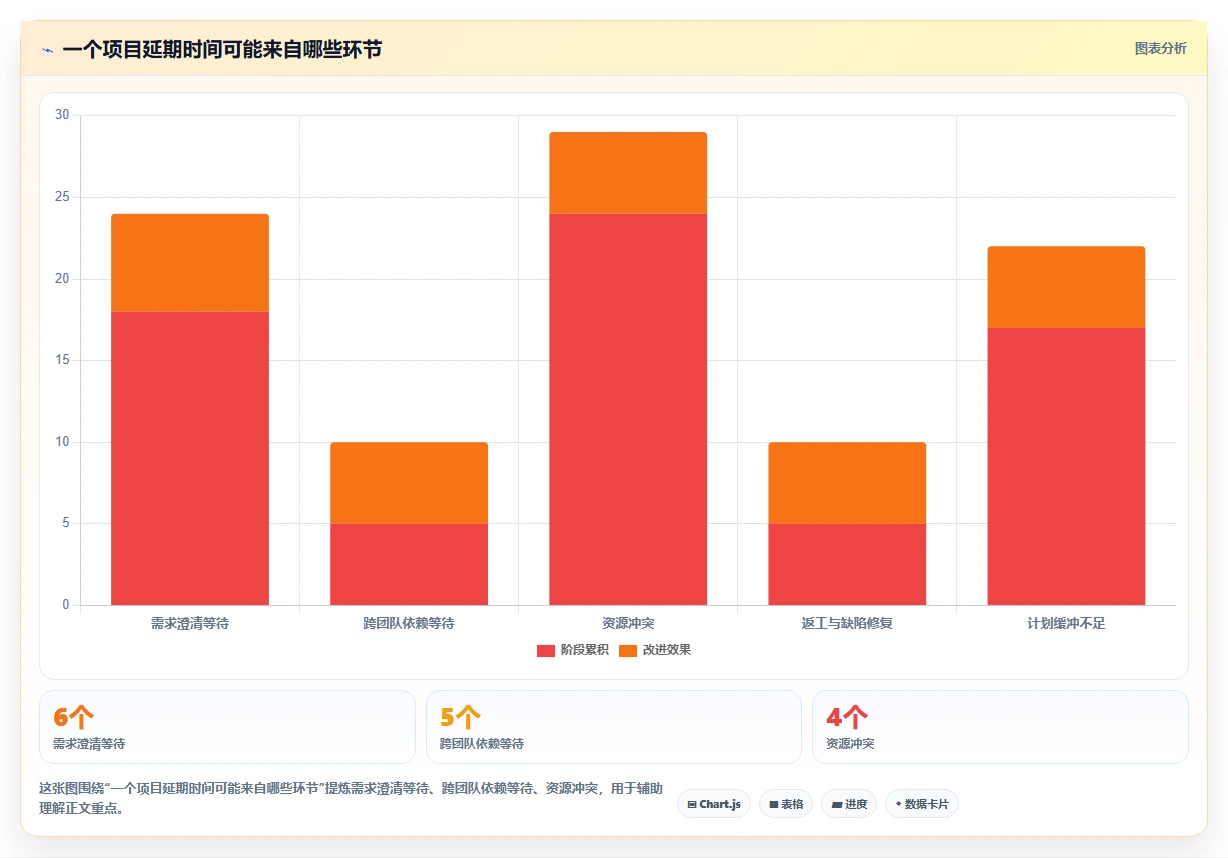Click the lightning icon beside the title

pos(48,50)
